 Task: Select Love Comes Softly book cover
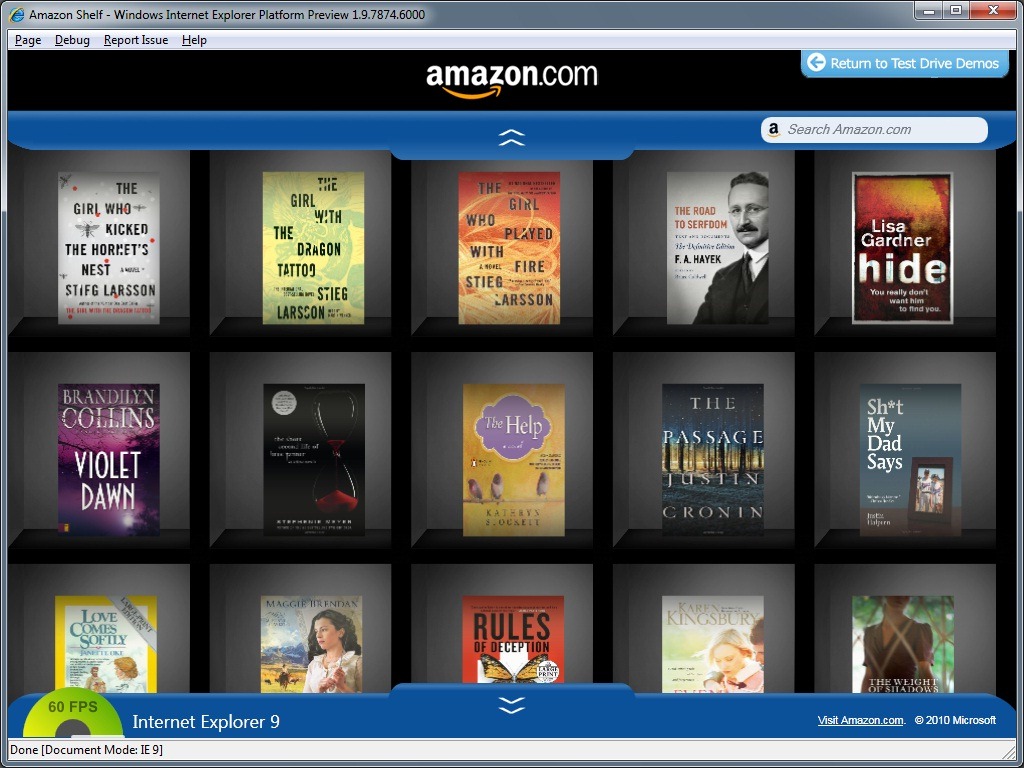coord(106,644)
